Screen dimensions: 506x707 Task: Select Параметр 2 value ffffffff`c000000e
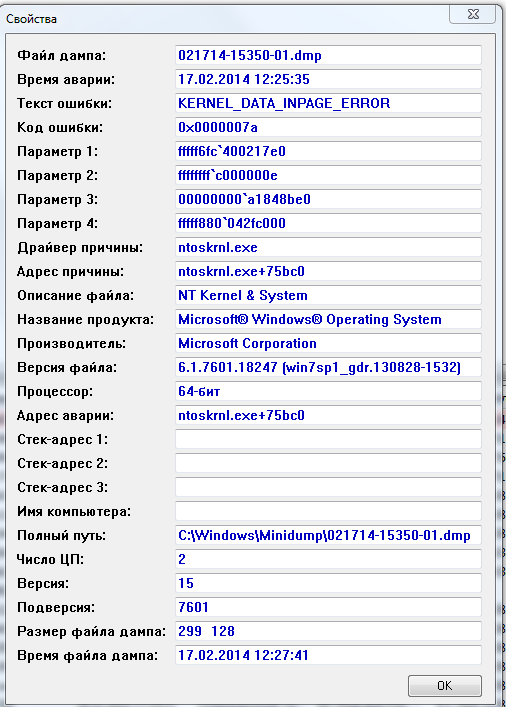328,175
